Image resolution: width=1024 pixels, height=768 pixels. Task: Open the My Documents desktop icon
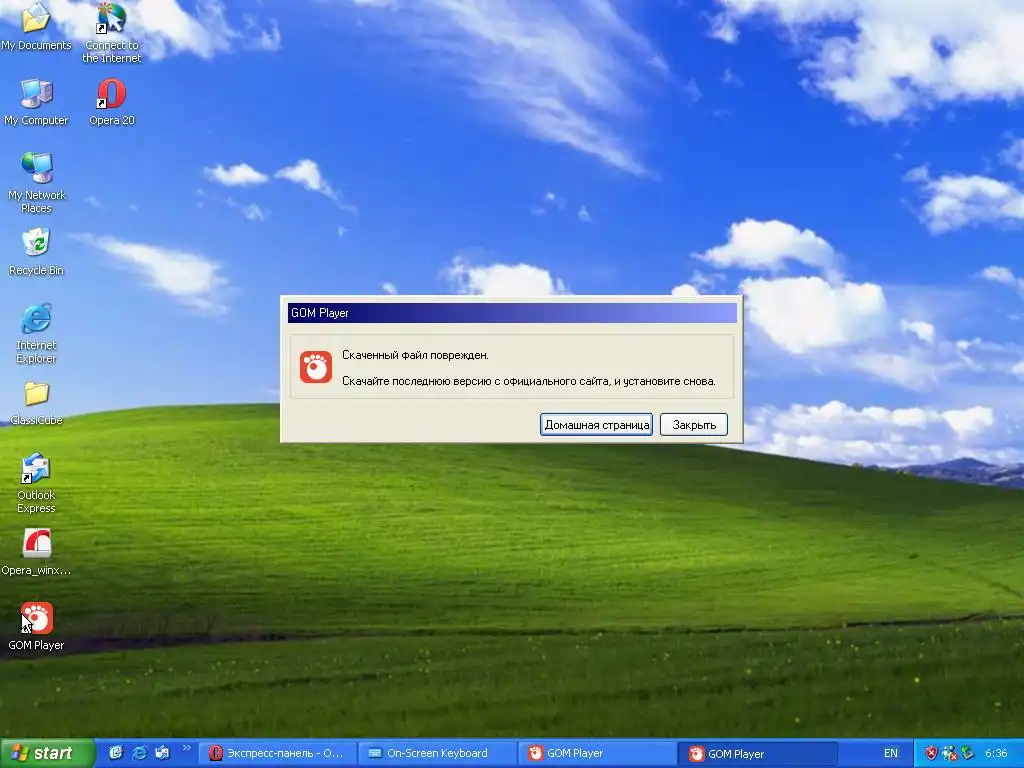tap(36, 26)
